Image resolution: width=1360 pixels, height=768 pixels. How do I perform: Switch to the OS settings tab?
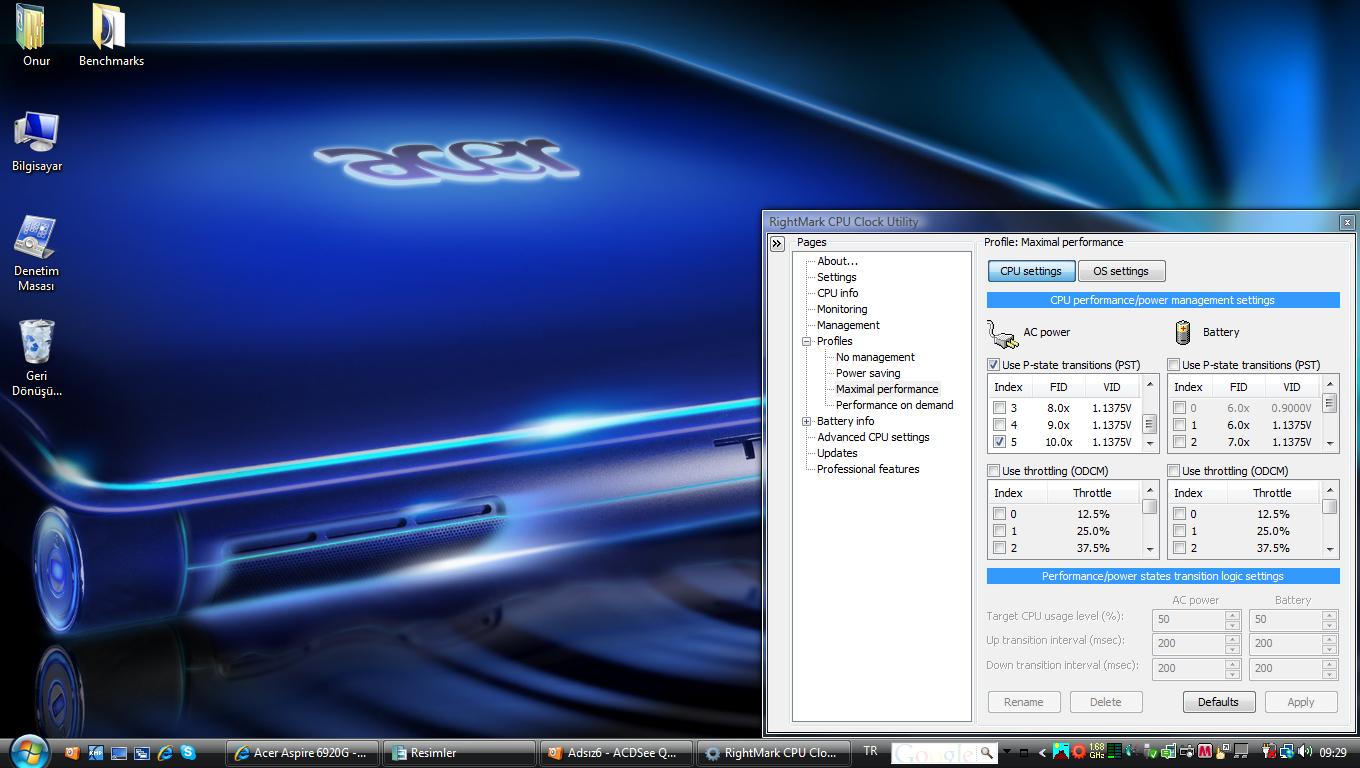pyautogui.click(x=1121, y=271)
